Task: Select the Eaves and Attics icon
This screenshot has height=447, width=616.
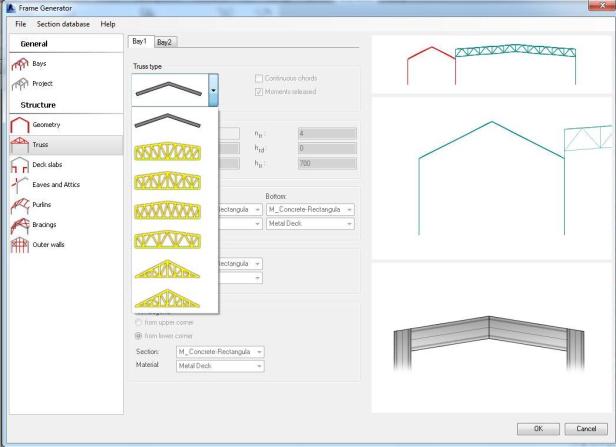Action: 20,185
